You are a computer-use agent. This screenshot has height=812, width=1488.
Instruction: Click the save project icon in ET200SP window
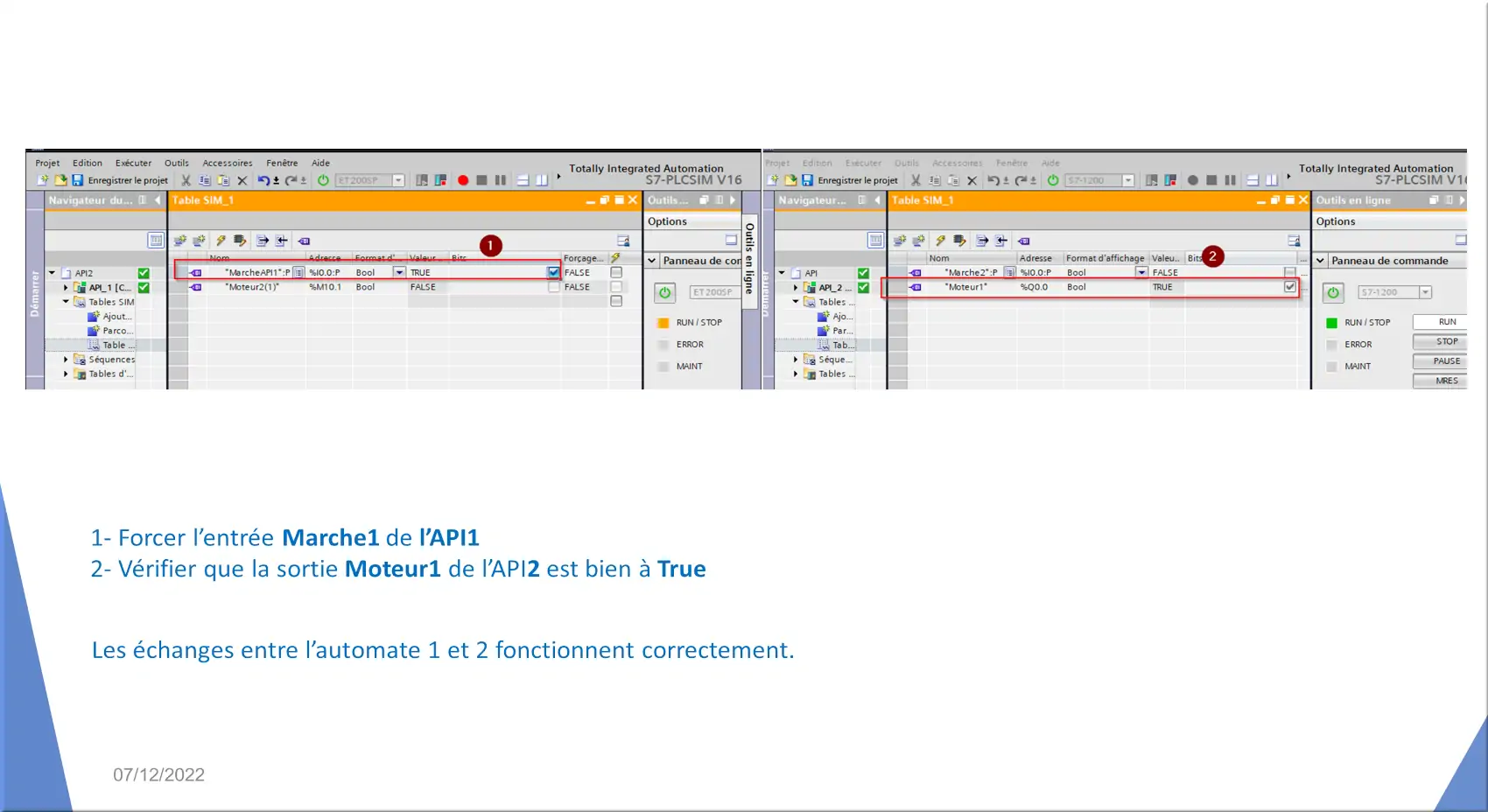(77, 180)
